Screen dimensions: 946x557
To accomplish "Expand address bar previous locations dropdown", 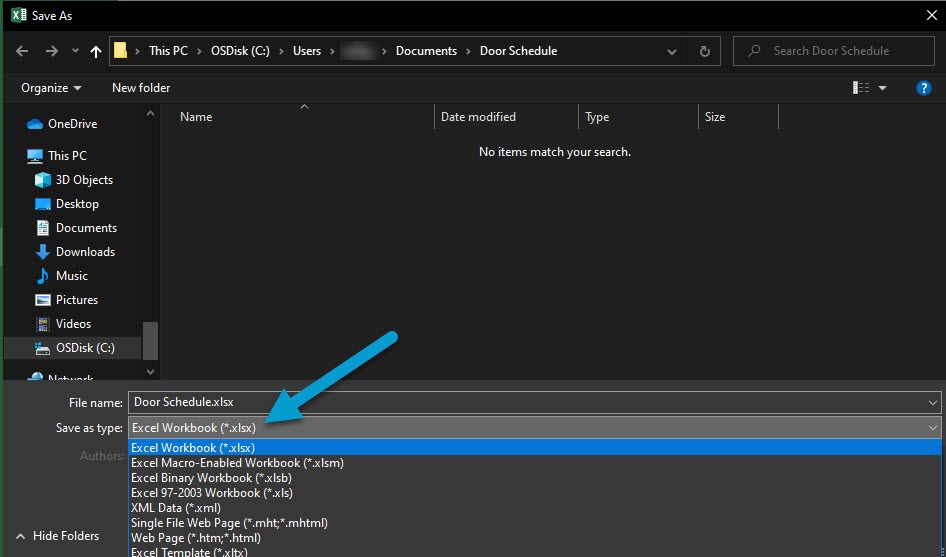I will pos(671,51).
